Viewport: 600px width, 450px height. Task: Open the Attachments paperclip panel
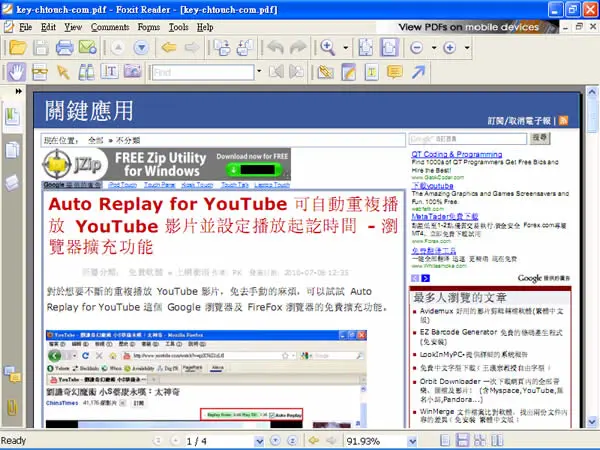pos(12,408)
